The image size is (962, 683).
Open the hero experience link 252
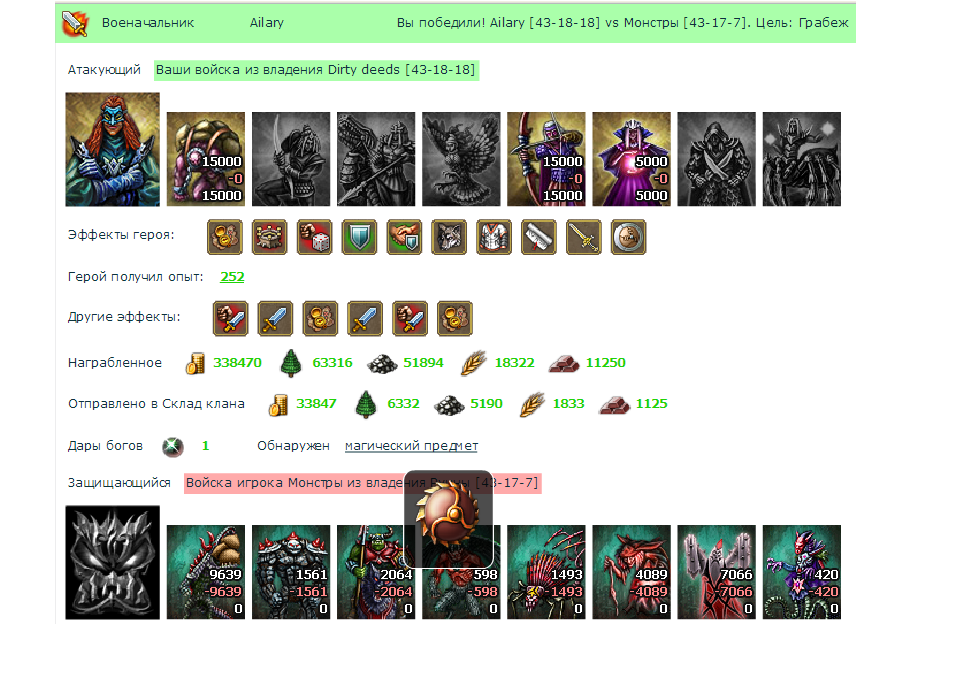232,277
